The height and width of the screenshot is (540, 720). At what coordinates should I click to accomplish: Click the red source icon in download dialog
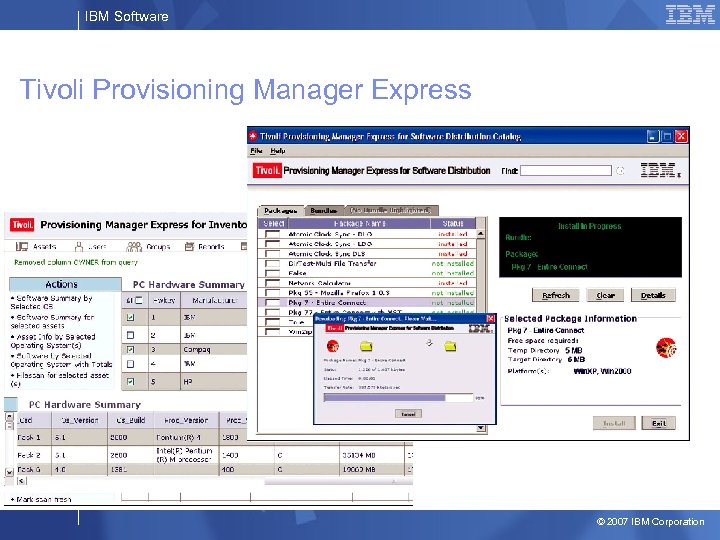click(x=332, y=346)
